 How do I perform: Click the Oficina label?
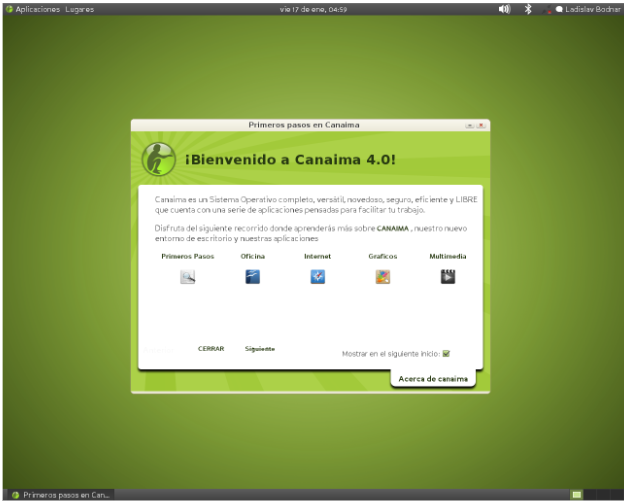coord(252,256)
